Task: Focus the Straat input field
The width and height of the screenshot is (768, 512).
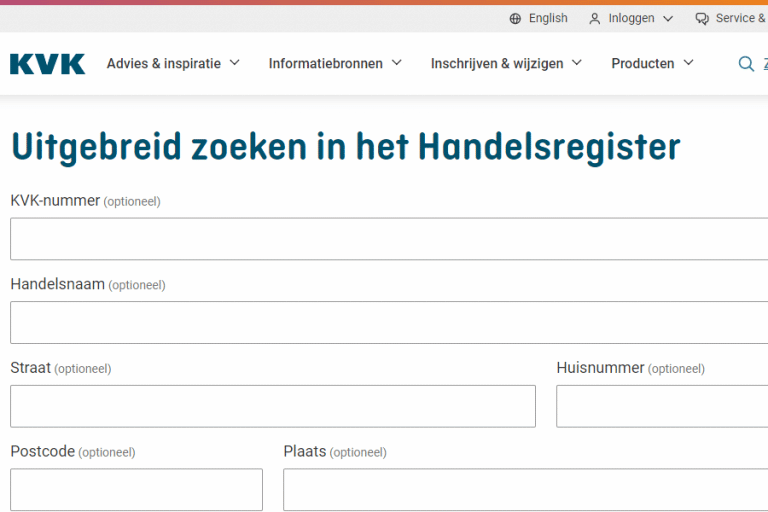Action: (273, 406)
